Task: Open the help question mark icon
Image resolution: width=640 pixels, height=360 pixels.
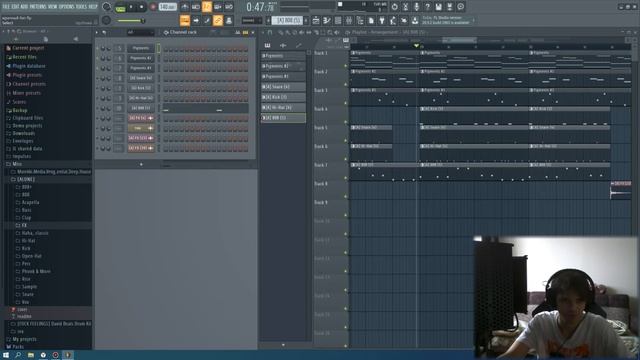Action: (x=427, y=7)
